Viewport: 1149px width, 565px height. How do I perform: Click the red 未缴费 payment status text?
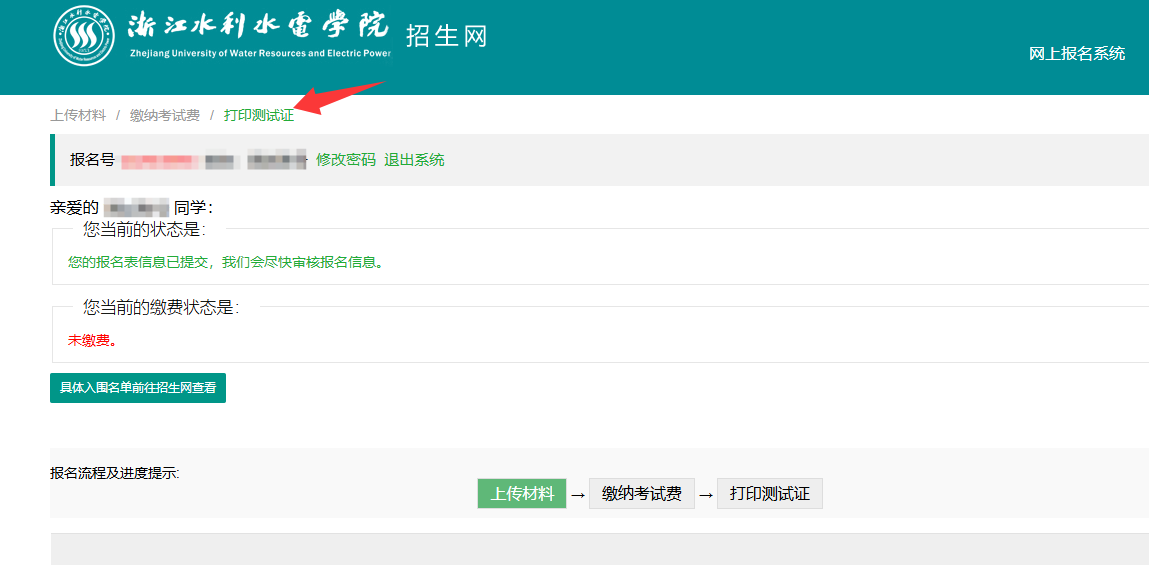91,340
